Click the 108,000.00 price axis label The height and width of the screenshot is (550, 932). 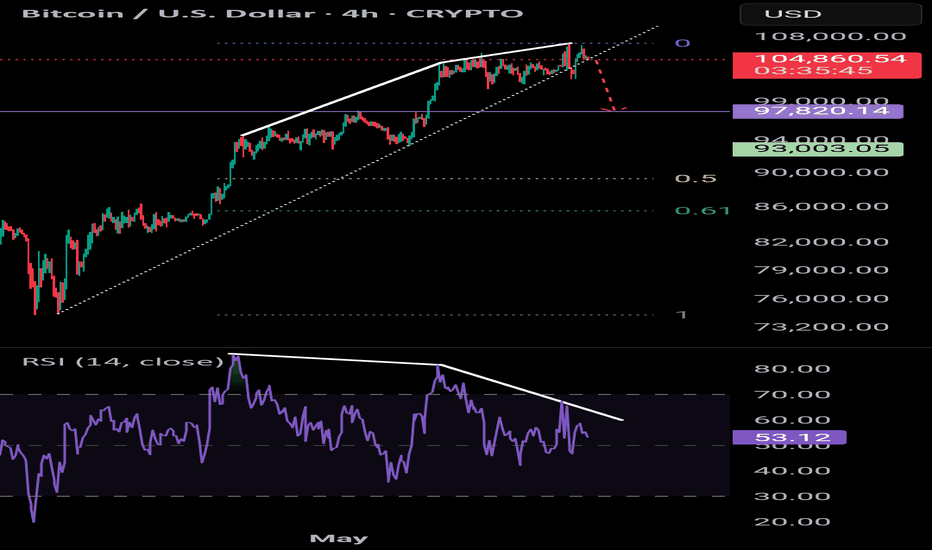pyautogui.click(x=830, y=36)
